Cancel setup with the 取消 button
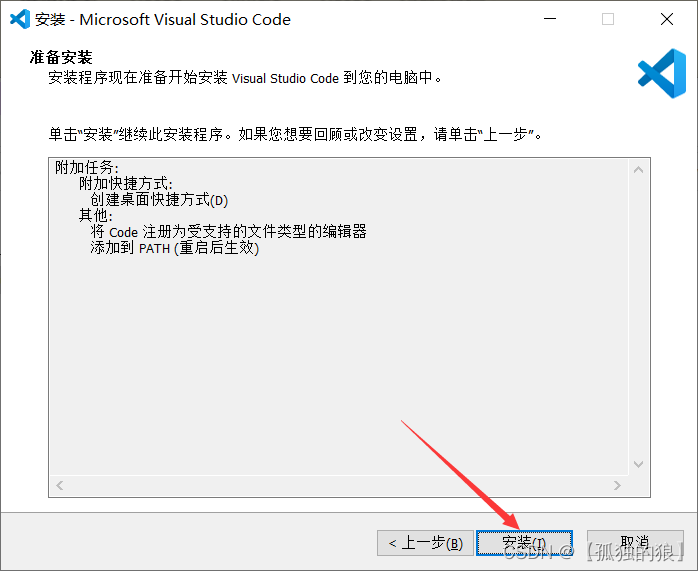This screenshot has width=698, height=571. [x=635, y=543]
